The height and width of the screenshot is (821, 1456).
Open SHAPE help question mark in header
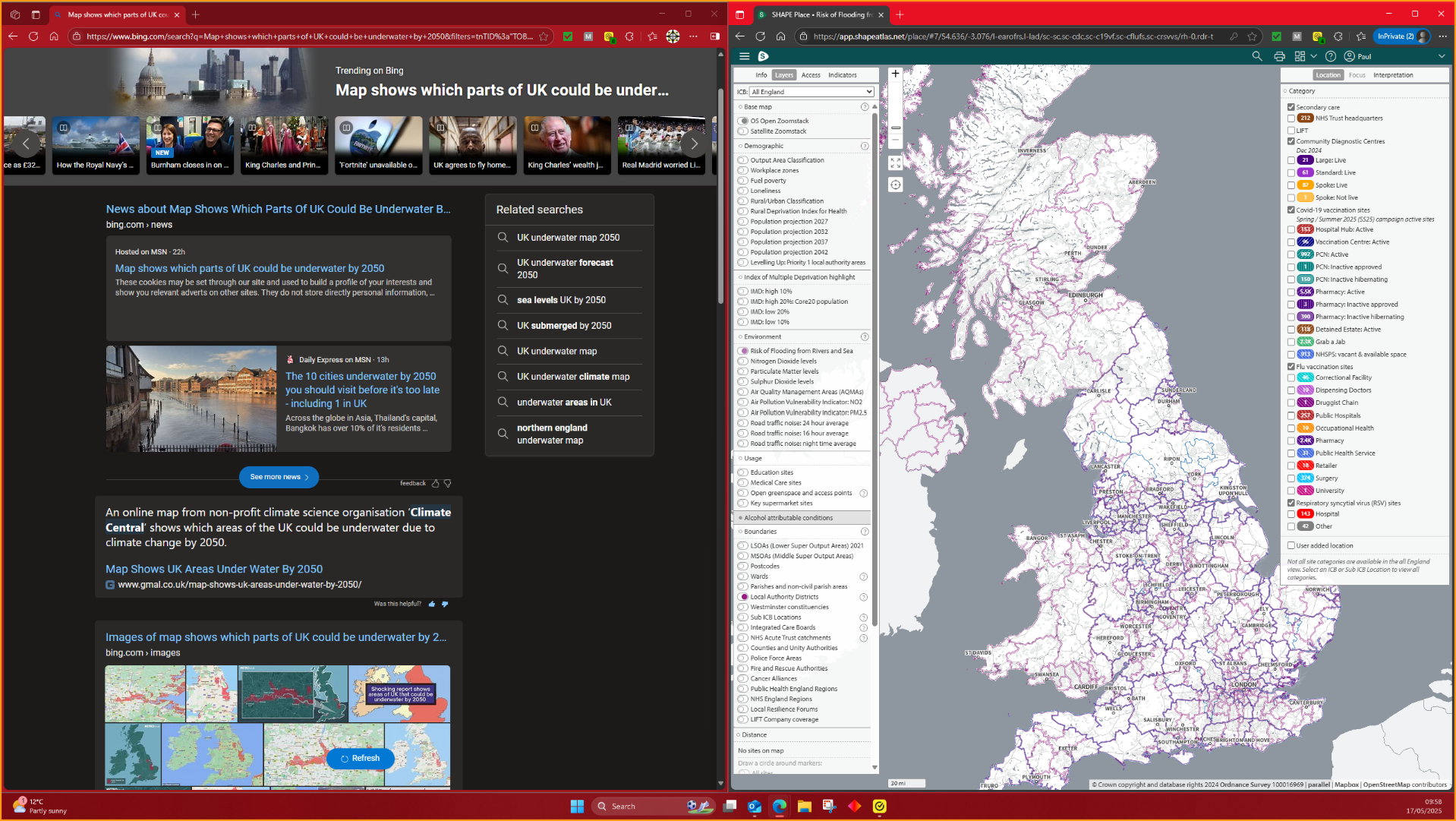(1330, 56)
